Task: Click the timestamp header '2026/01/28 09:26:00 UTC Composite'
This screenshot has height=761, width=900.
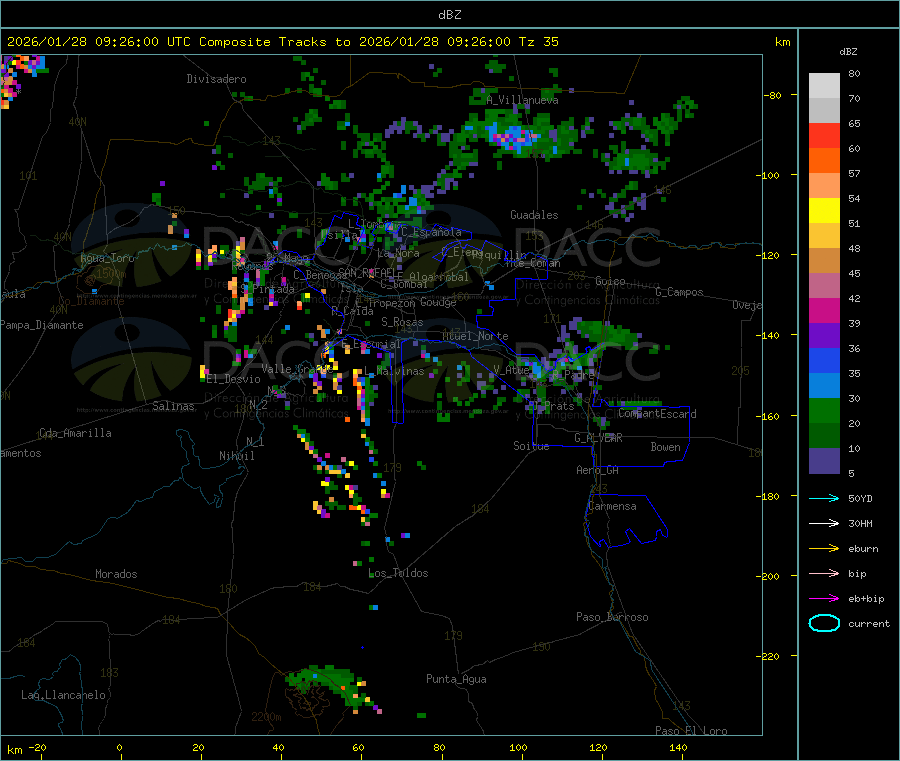Action: click(138, 42)
